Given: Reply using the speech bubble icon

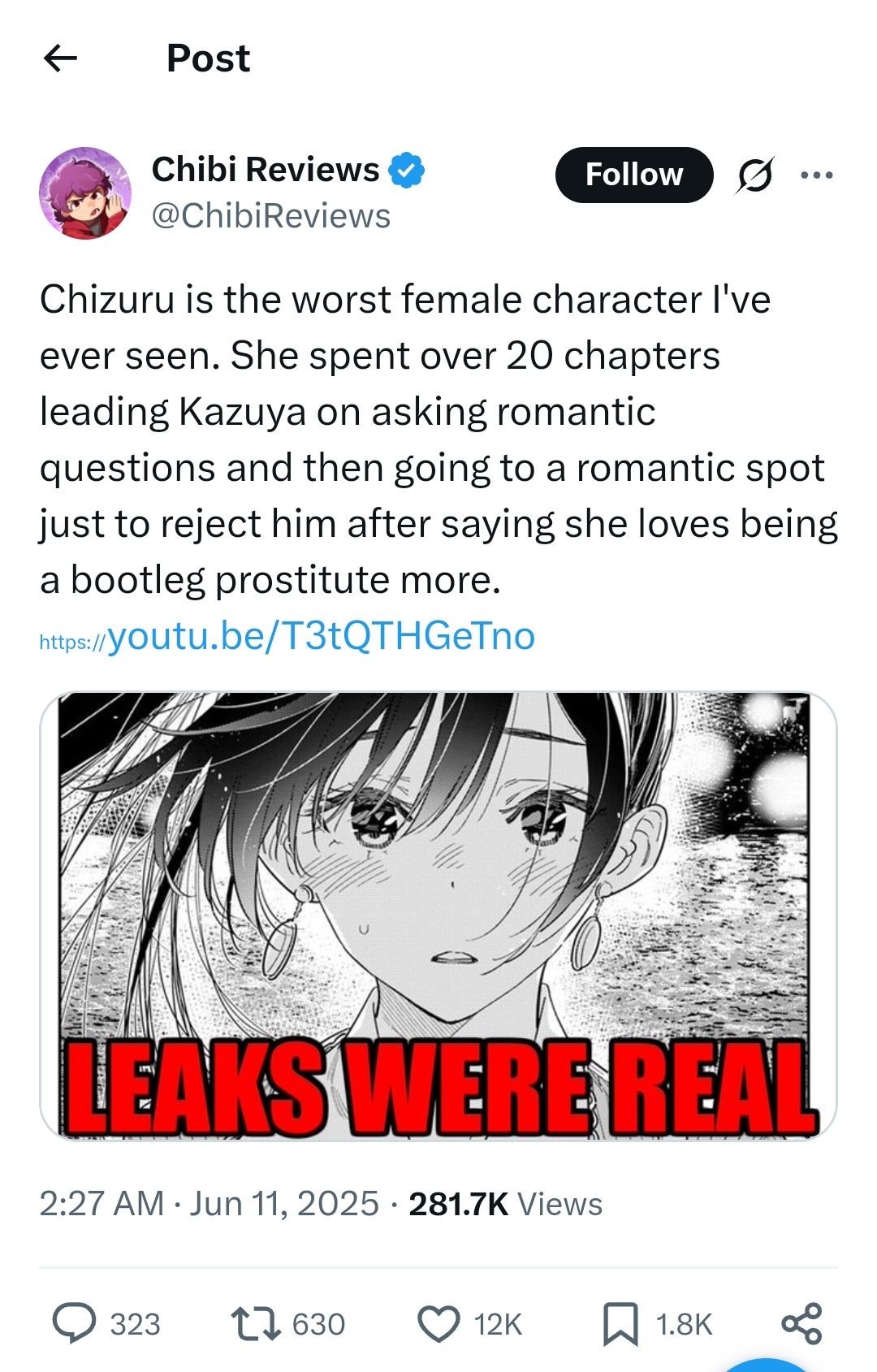Looking at the screenshot, I should click(74, 1323).
